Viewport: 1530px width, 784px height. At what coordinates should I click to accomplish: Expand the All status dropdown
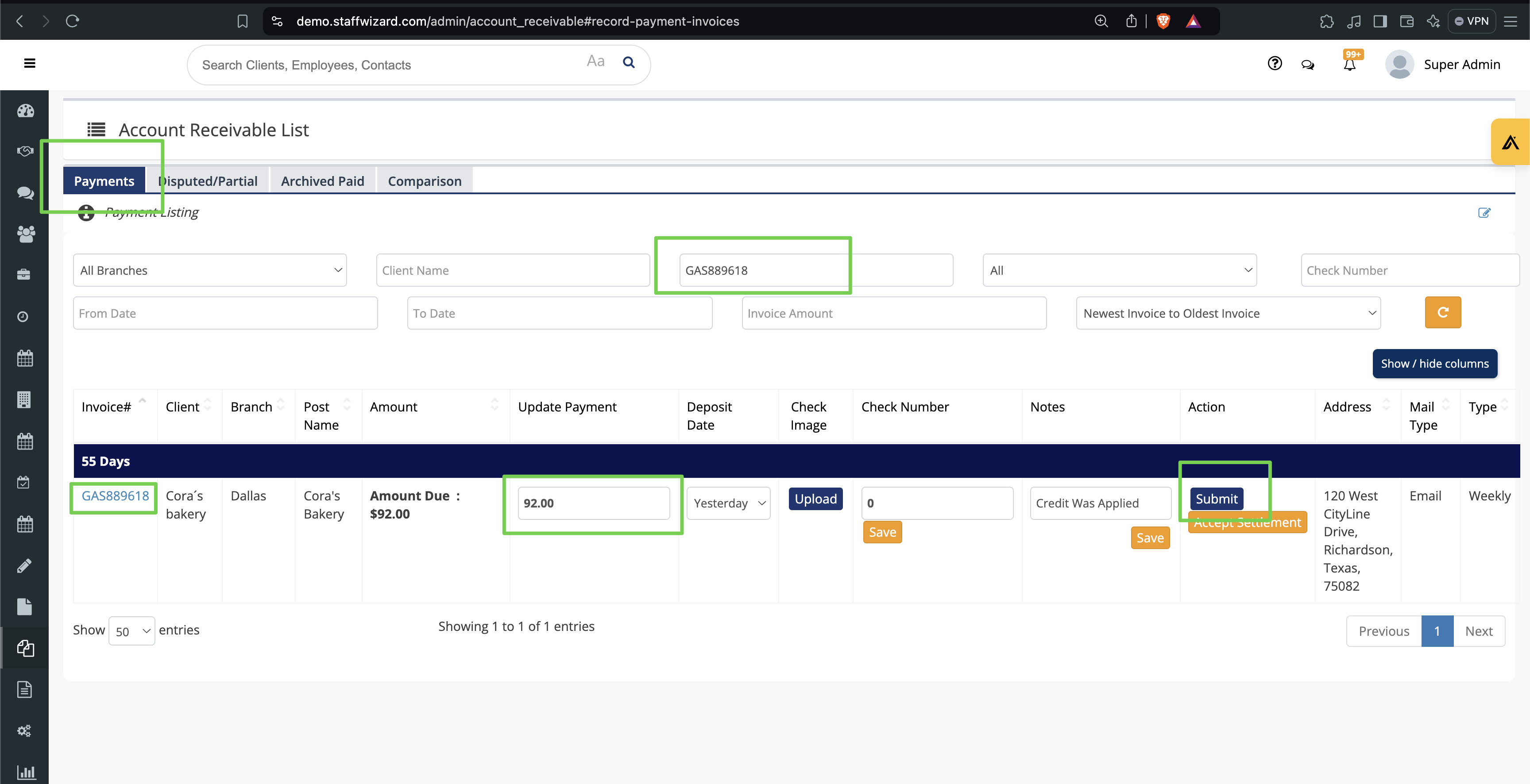[x=1120, y=270]
